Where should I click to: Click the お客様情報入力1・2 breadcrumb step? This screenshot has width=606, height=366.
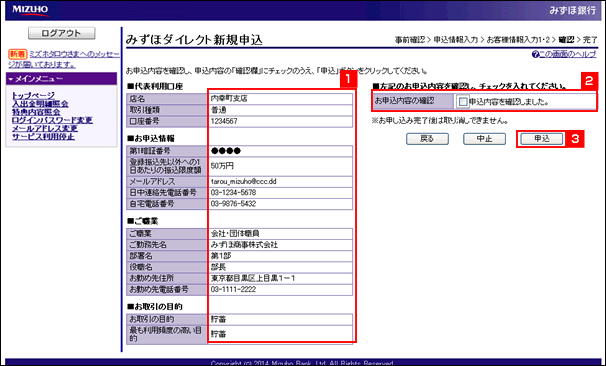[x=518, y=40]
